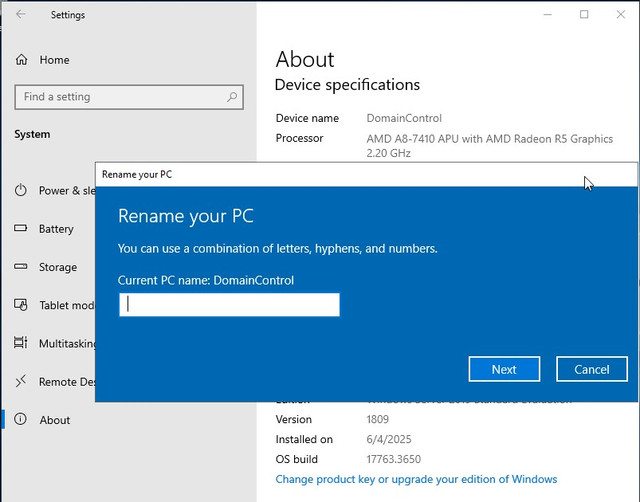Viewport: 640px width, 502px height.
Task: Open the Change product key link
Action: [416, 479]
